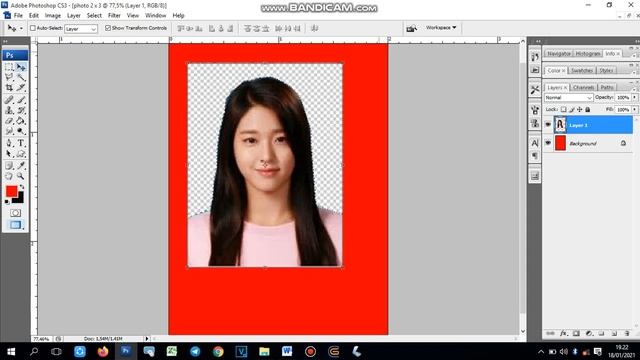640x360 pixels.
Task: Click the Go to Bridge icon
Action: click(x=411, y=28)
